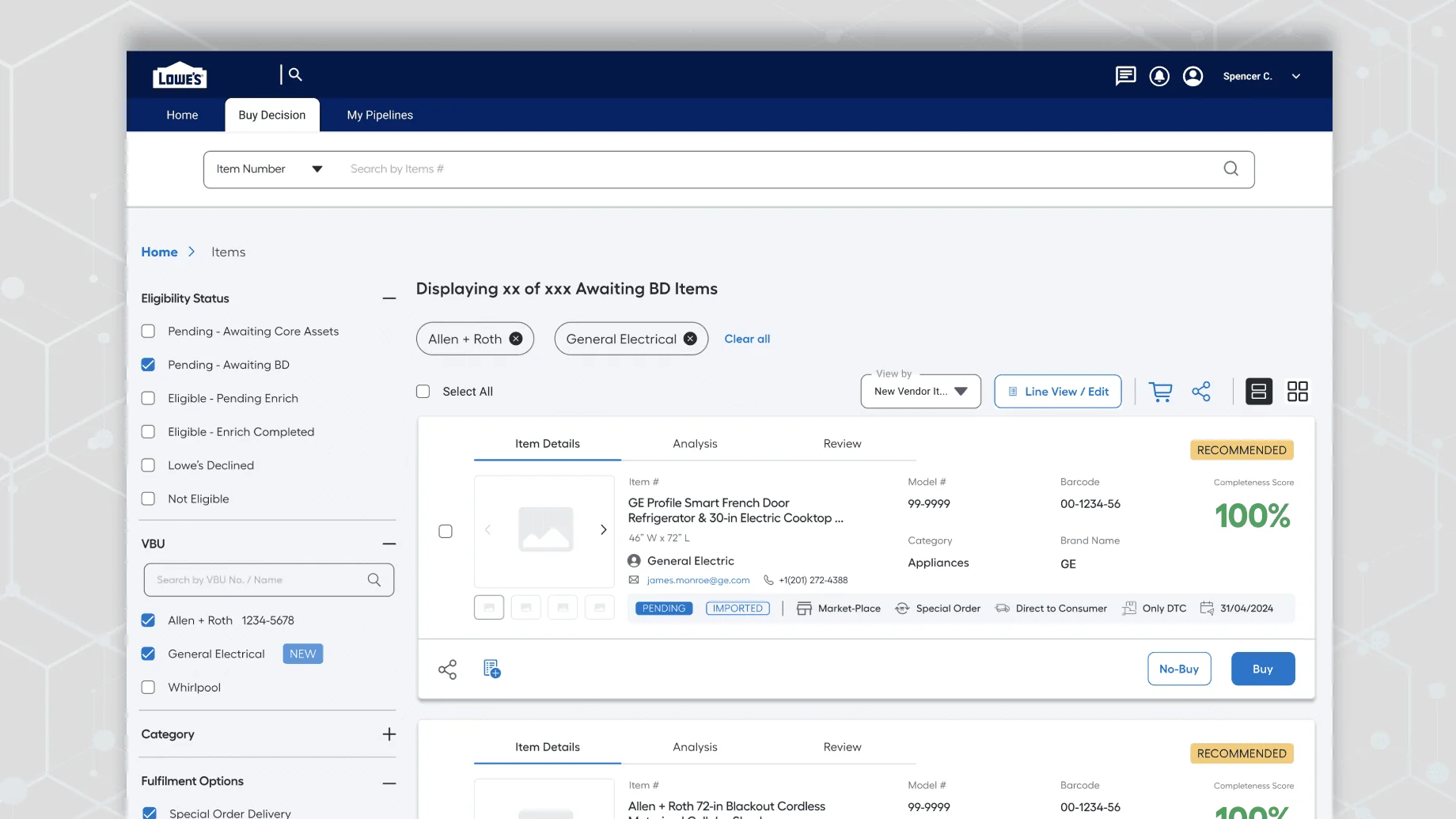The width and height of the screenshot is (1456, 819).
Task: Check Eligible - Pending Enrich
Action: (148, 398)
